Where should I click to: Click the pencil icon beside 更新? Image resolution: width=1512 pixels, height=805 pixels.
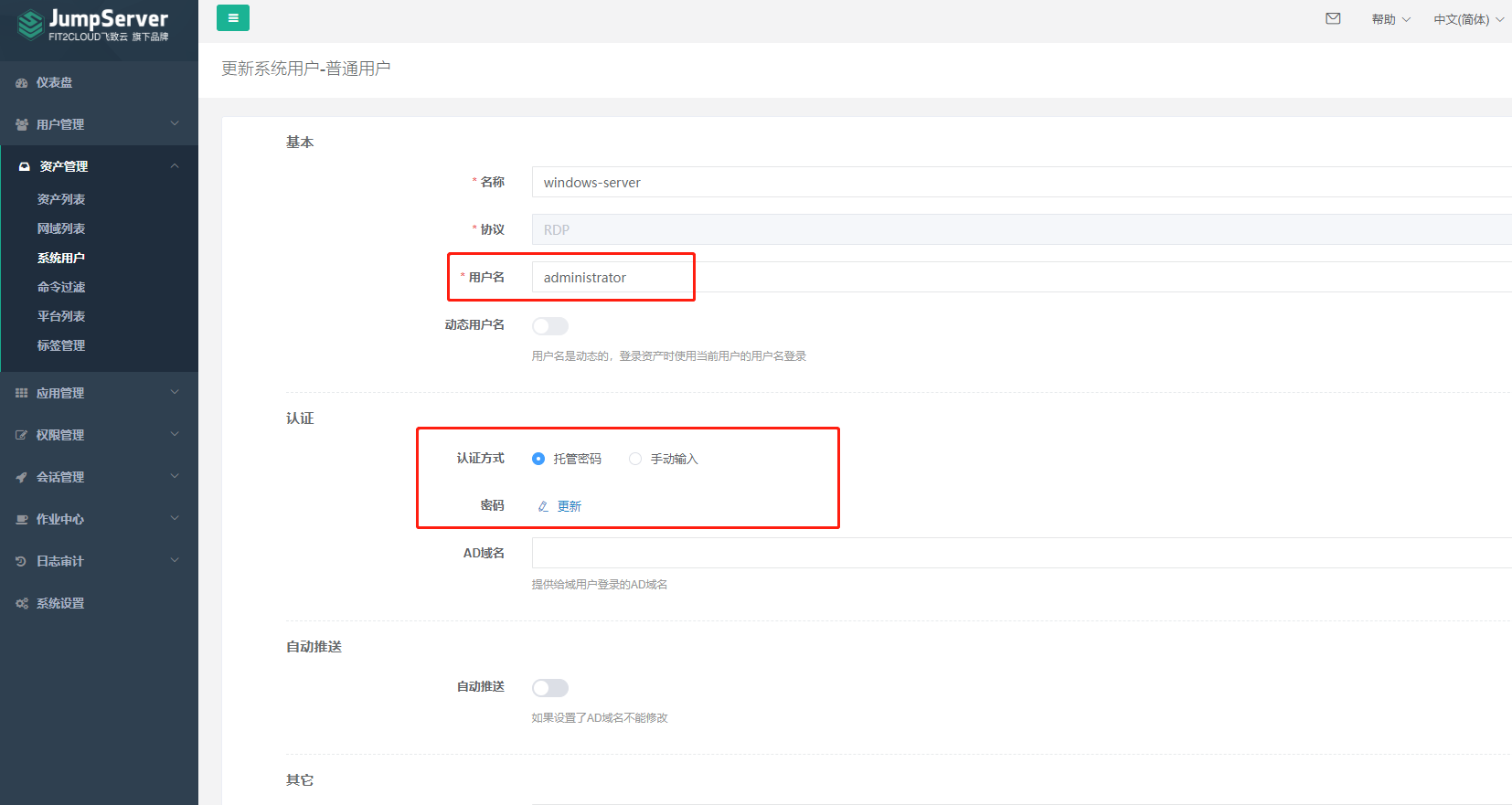pyautogui.click(x=543, y=506)
